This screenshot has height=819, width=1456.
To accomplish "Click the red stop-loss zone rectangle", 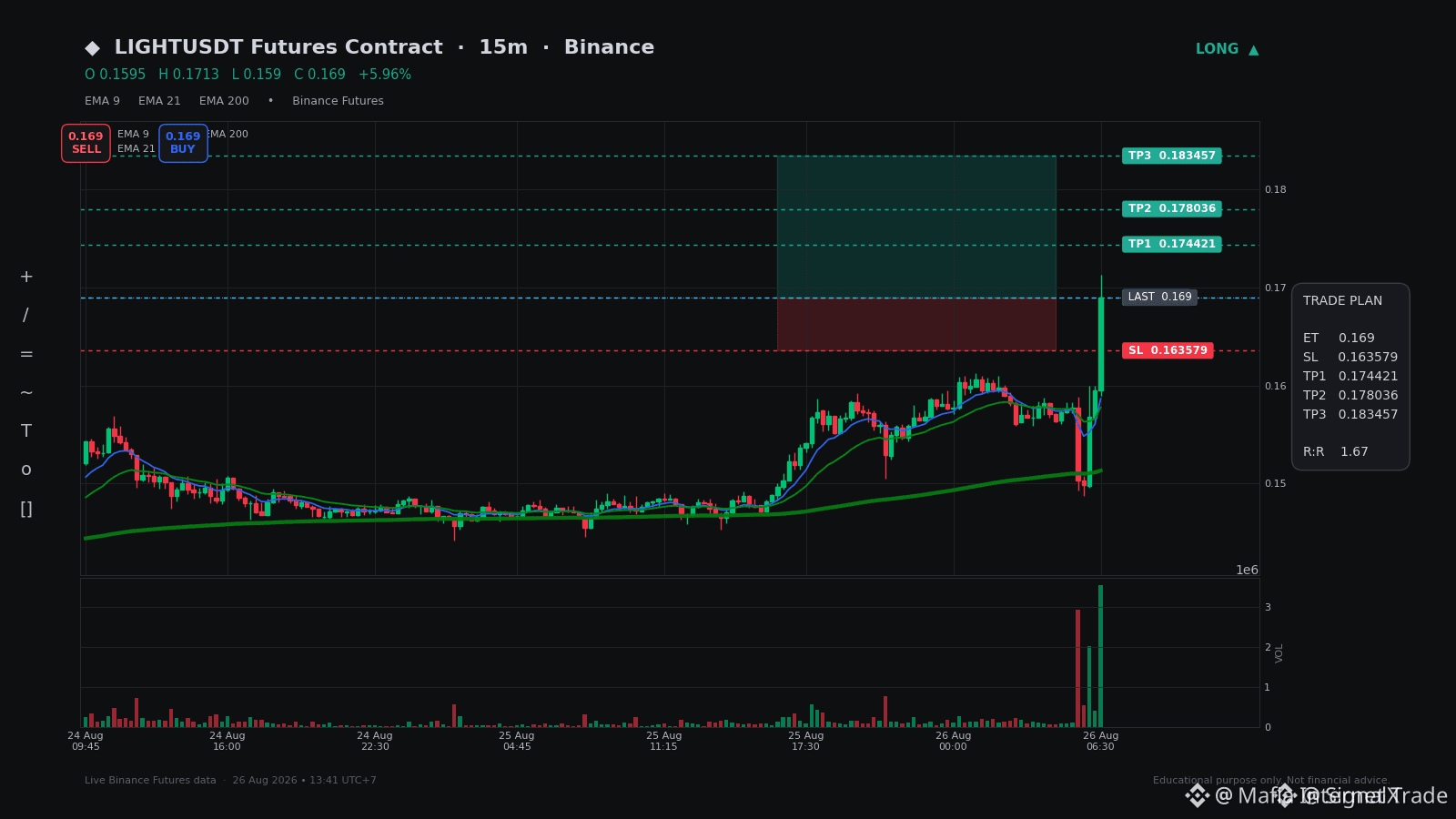I will [x=916, y=324].
